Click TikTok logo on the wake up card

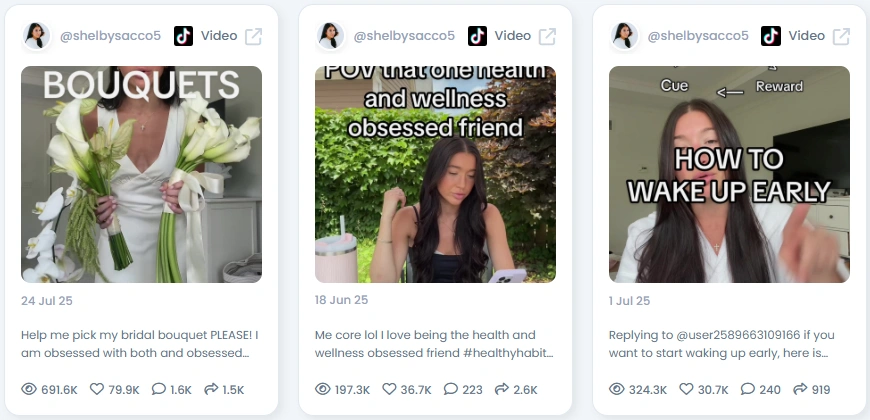coord(771,36)
